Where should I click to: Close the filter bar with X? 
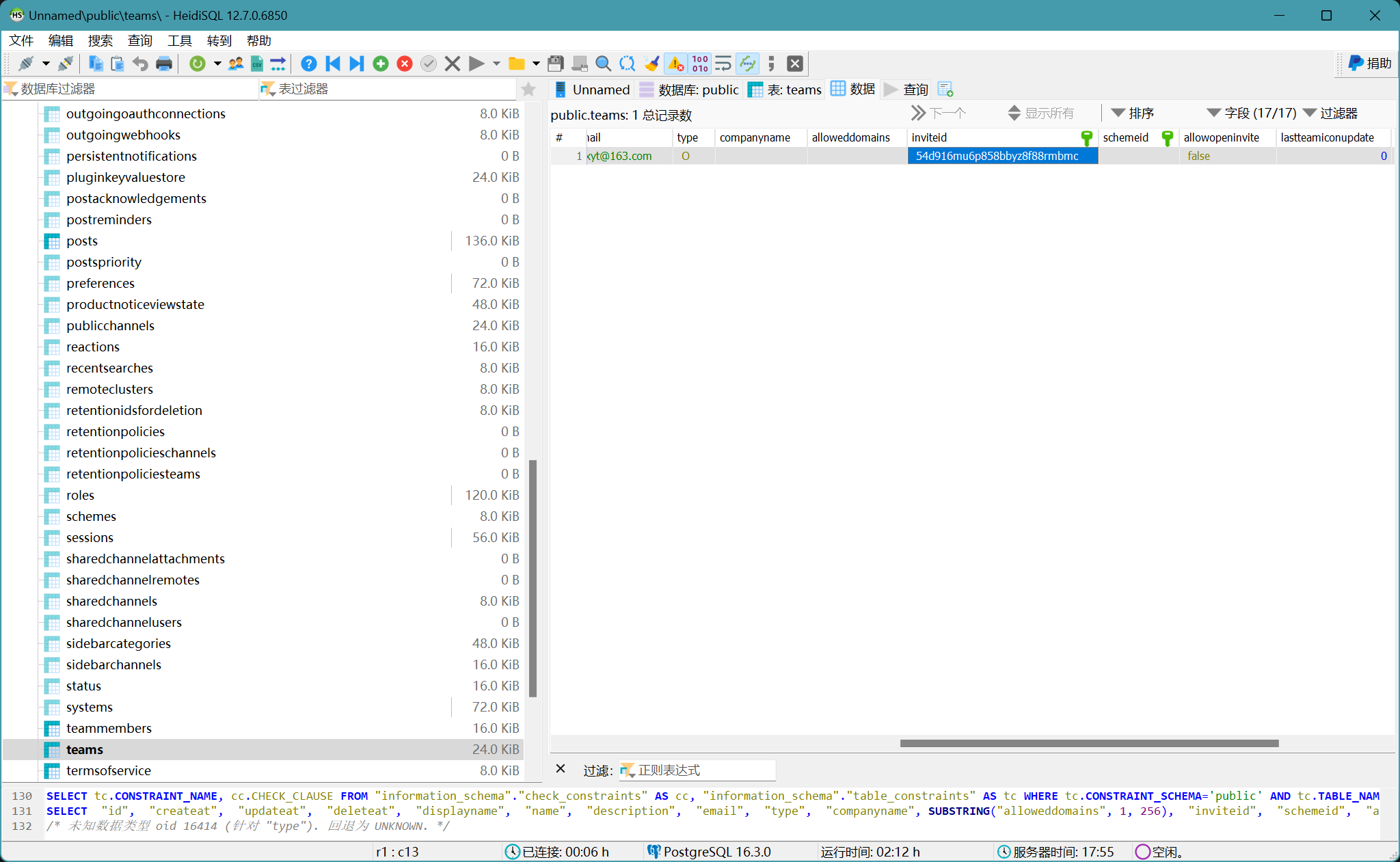(x=561, y=769)
